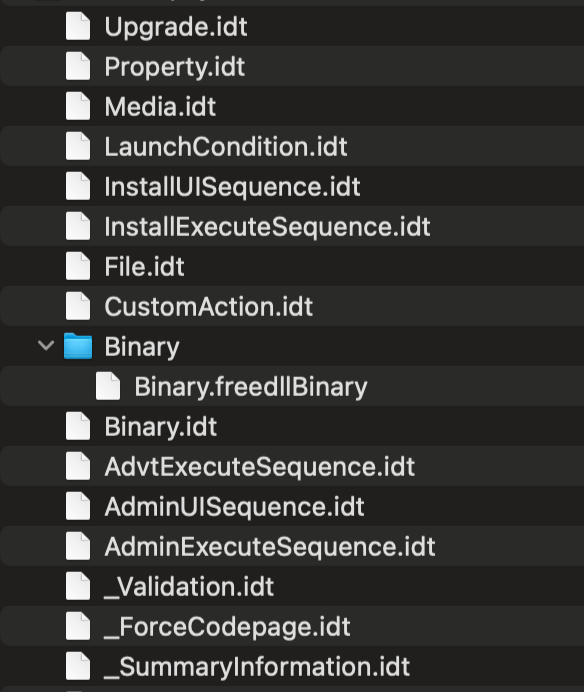The width and height of the screenshot is (584, 692).
Task: Select the Media.idt file icon
Action: (x=78, y=106)
